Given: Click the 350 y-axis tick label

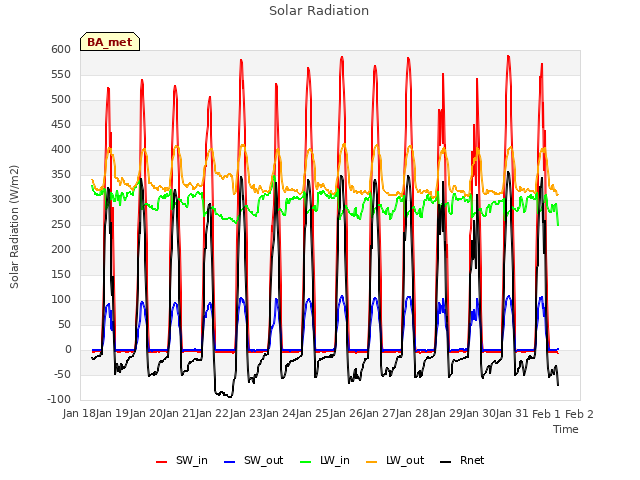Looking at the screenshot, I should tap(61, 175).
